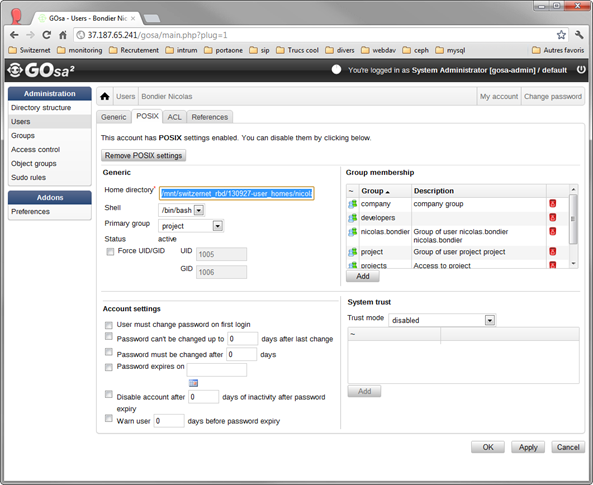The height and width of the screenshot is (485, 593).
Task: Open the monitoring bookmark folder
Action: (x=80, y=50)
